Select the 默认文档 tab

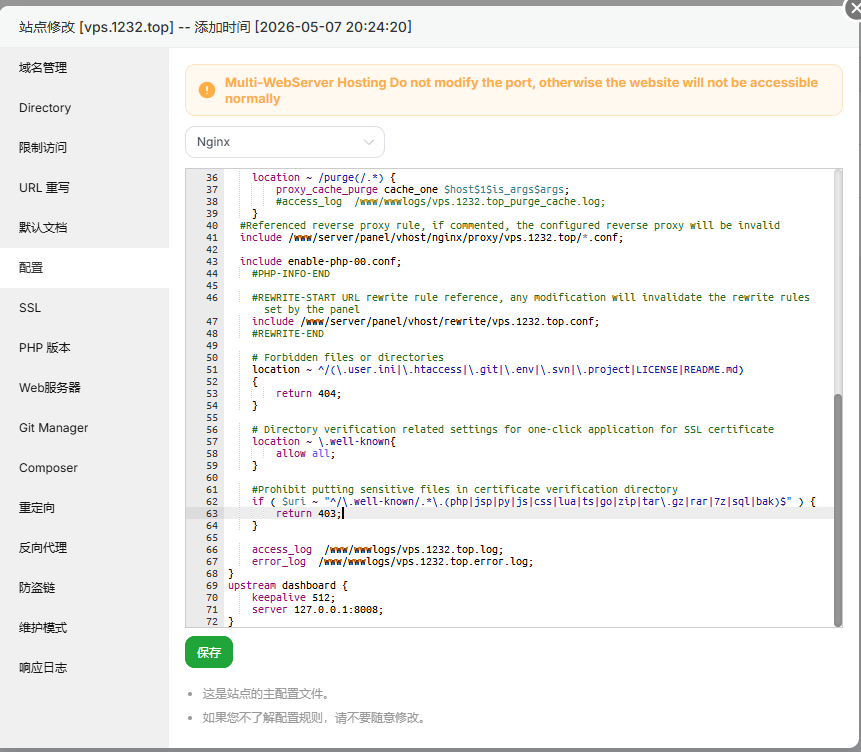43,228
